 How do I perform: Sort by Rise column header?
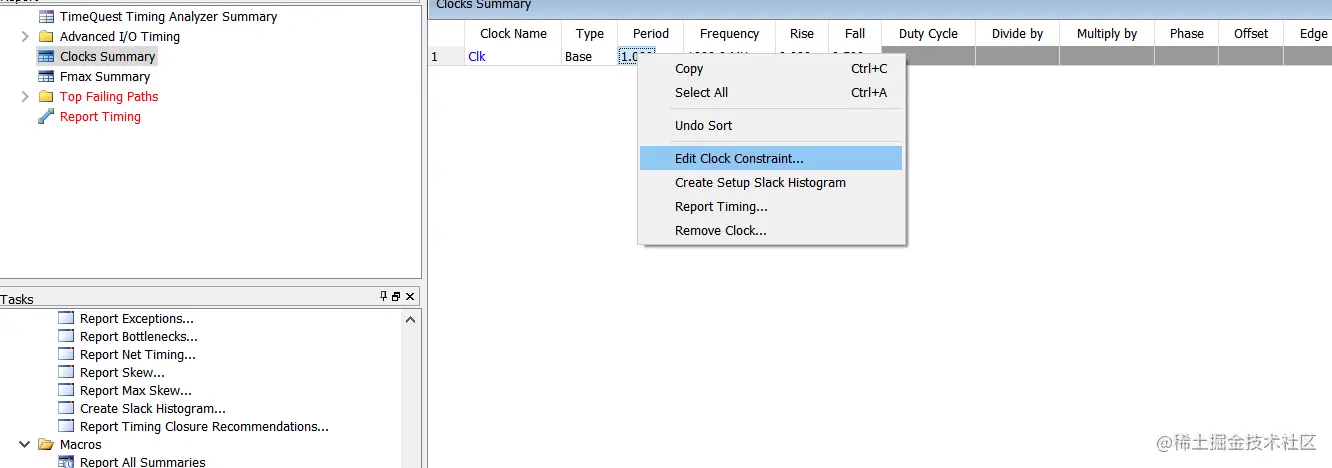(802, 34)
